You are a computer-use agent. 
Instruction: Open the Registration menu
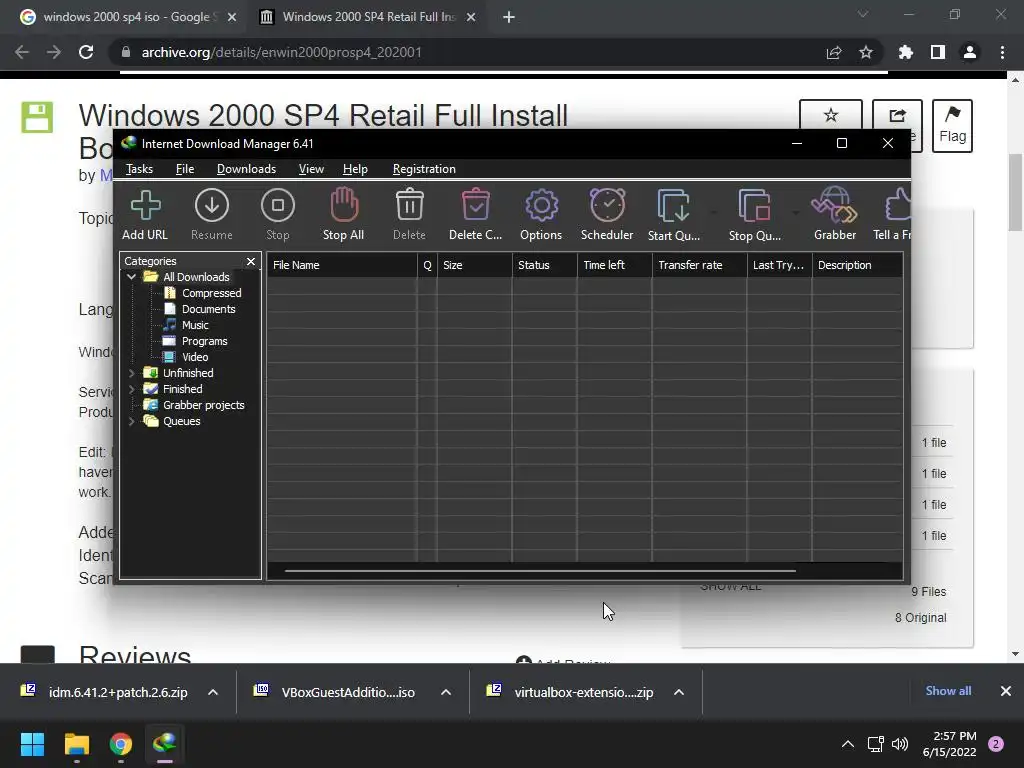click(424, 168)
